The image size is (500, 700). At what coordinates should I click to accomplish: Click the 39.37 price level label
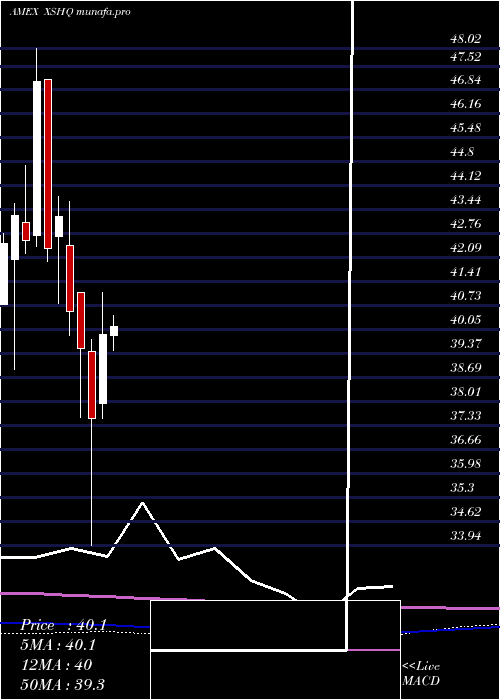click(x=466, y=344)
